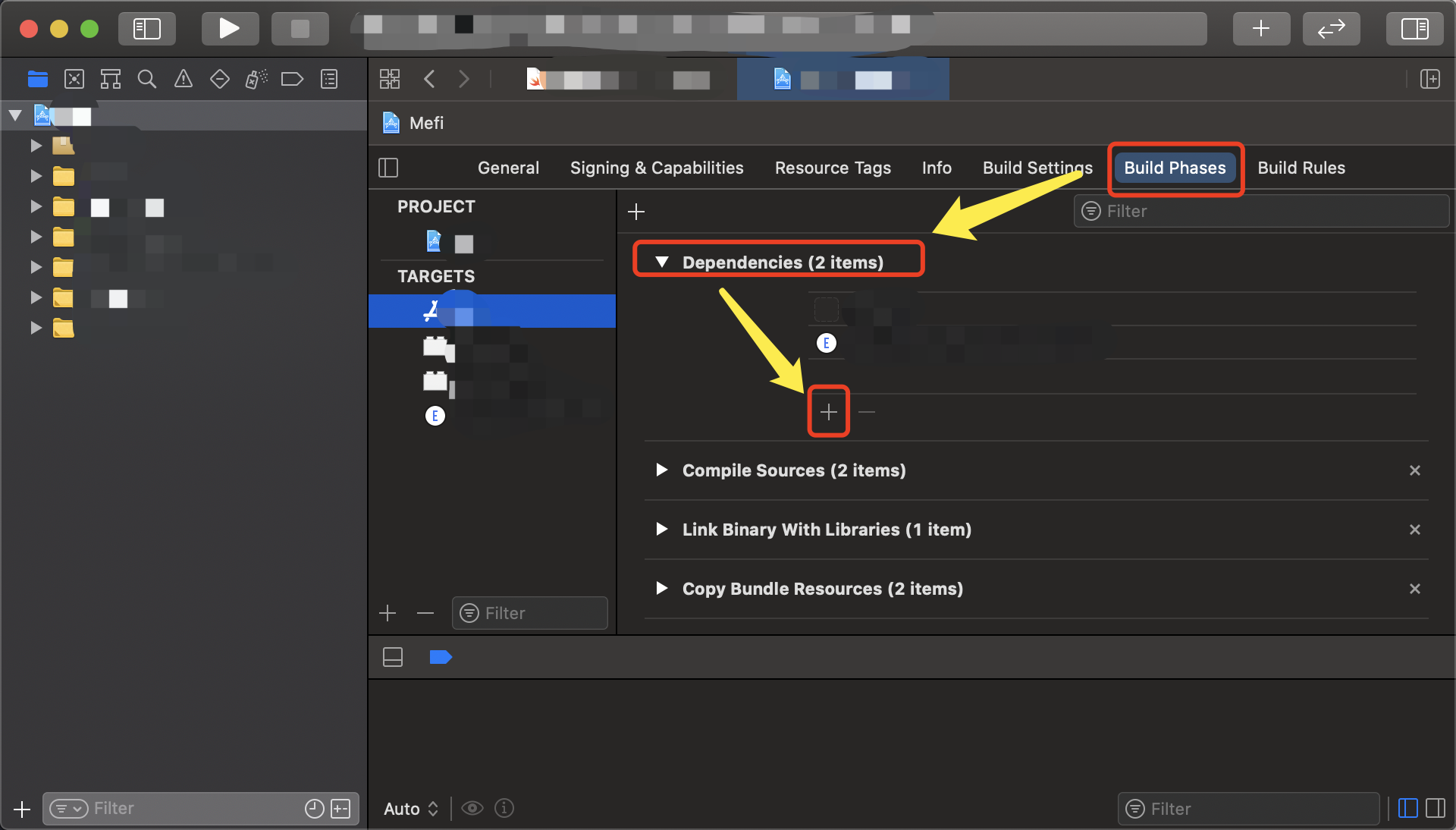Click the Quick Look eye icon
Image resolution: width=1456 pixels, height=830 pixels.
tap(472, 809)
